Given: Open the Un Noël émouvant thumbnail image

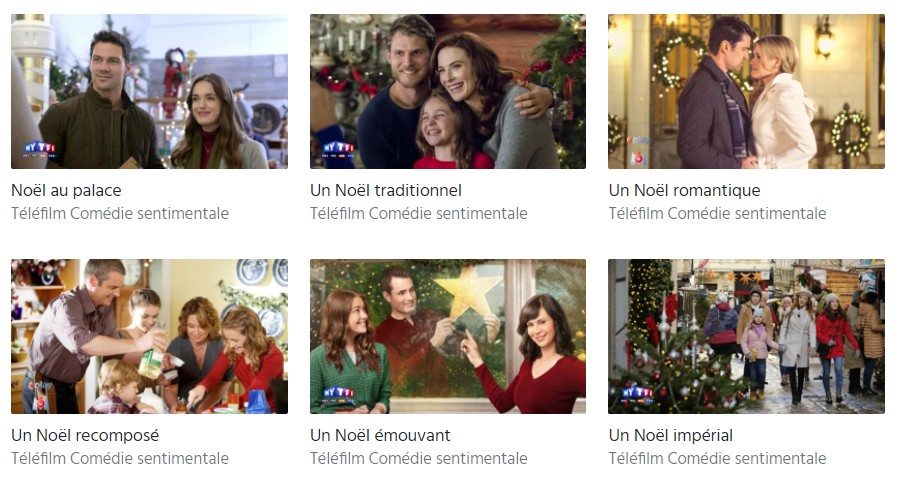Looking at the screenshot, I should point(448,337).
